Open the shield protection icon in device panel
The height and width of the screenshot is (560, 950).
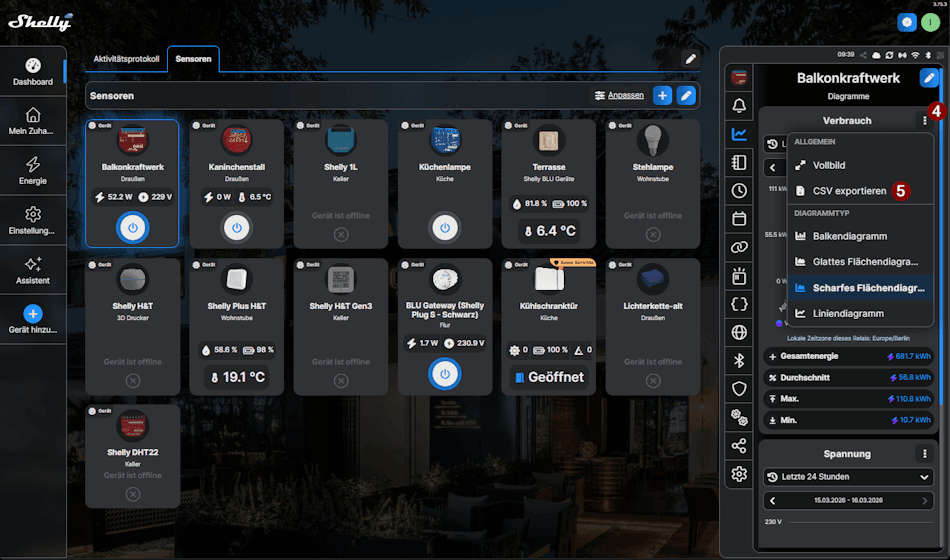tap(739, 388)
